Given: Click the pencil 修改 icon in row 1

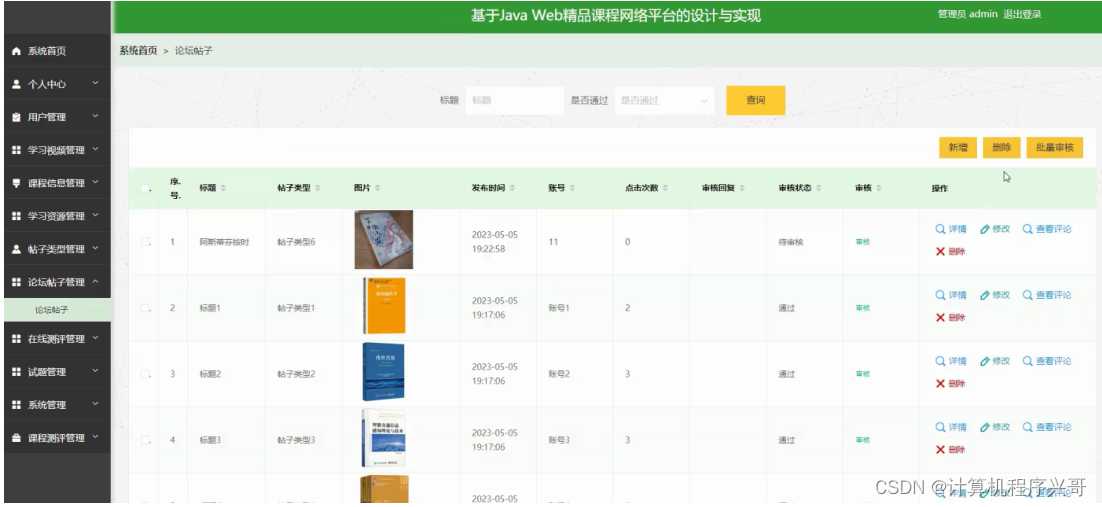Looking at the screenshot, I should pyautogui.click(x=985, y=229).
